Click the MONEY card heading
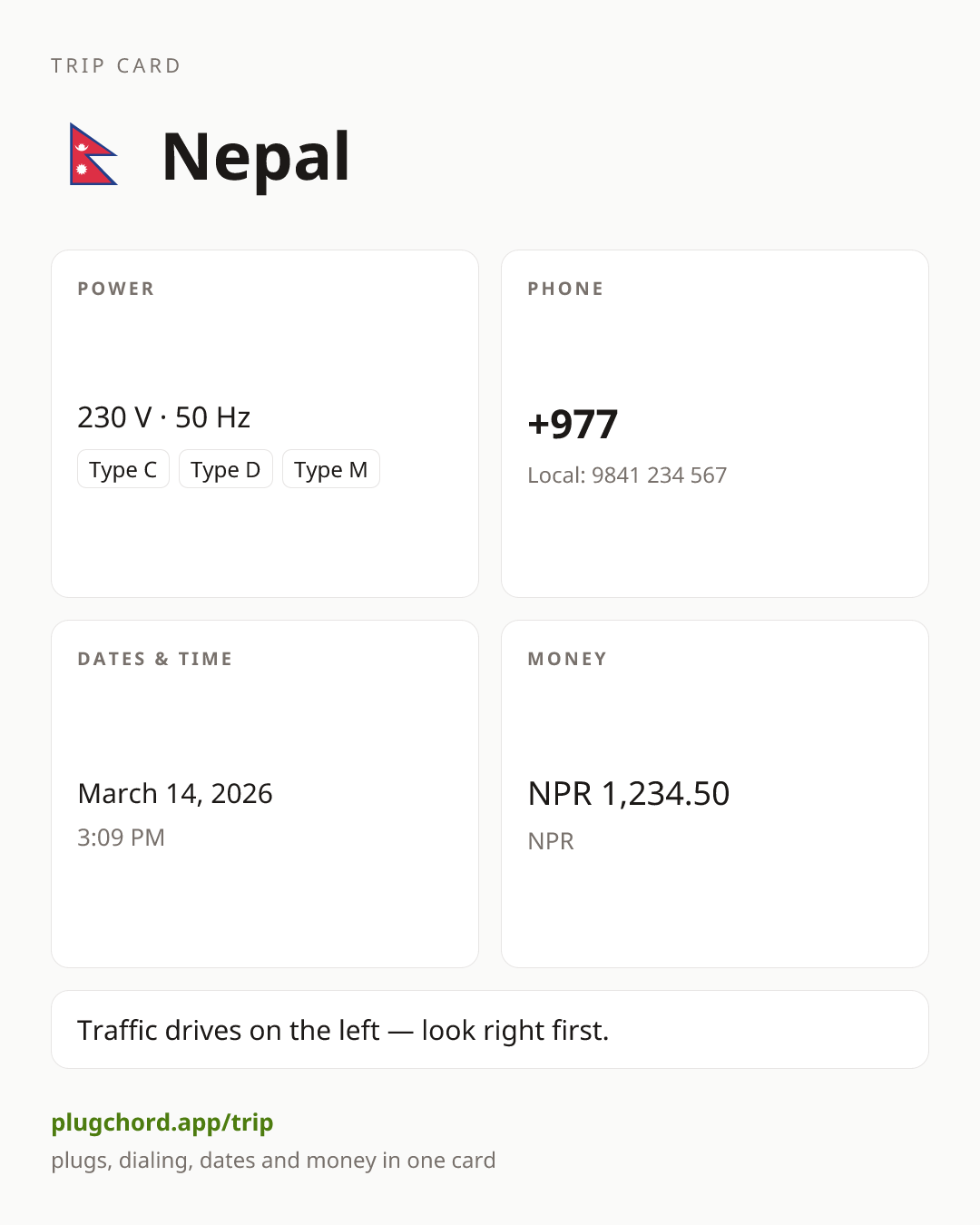This screenshot has width=980, height=1225. 568,659
